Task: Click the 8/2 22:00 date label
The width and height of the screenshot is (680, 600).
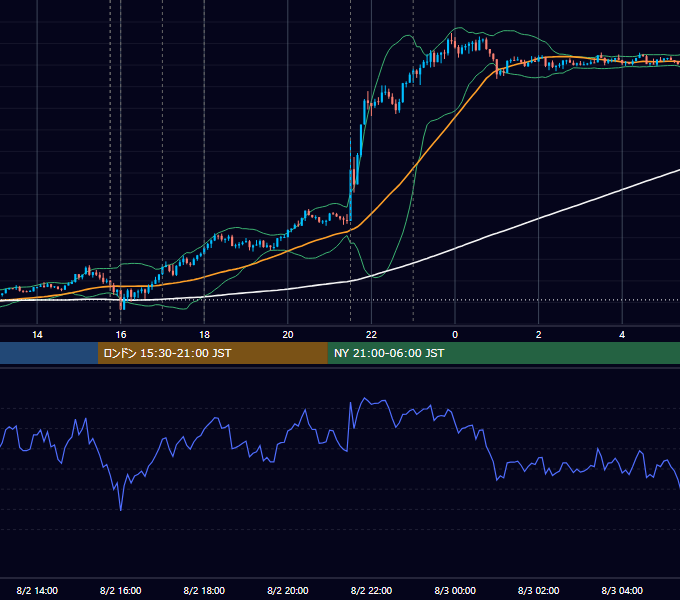Action: tap(371, 590)
